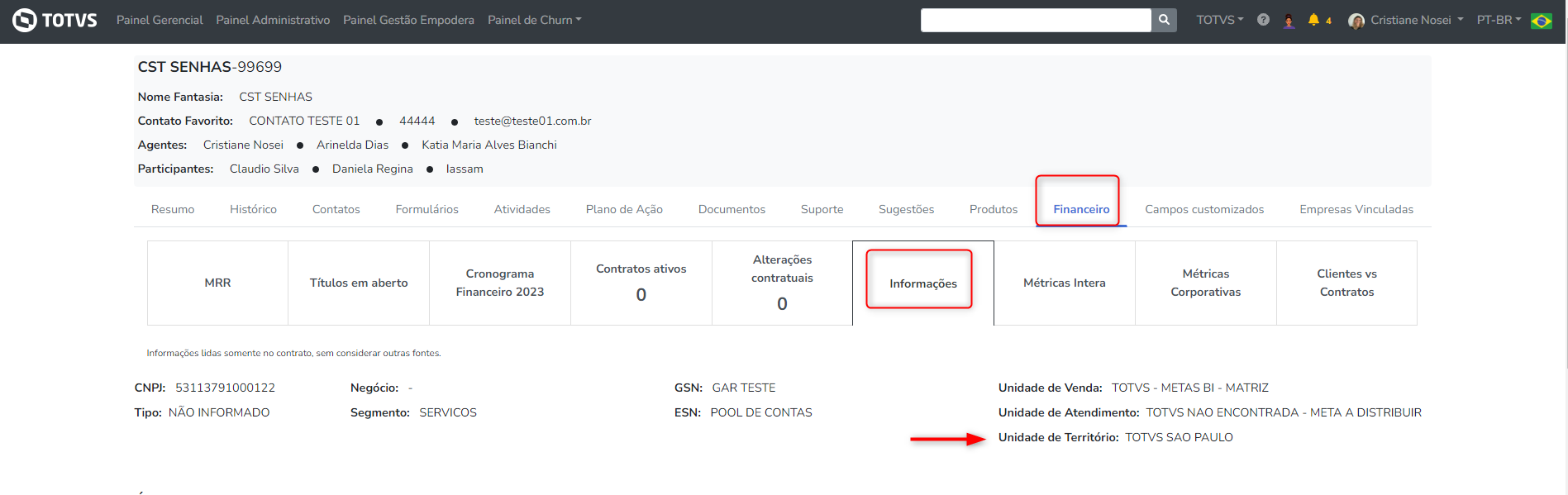The image size is (1568, 495).
Task: Click Tipo value NÃO INFORMADO
Action: [x=219, y=412]
